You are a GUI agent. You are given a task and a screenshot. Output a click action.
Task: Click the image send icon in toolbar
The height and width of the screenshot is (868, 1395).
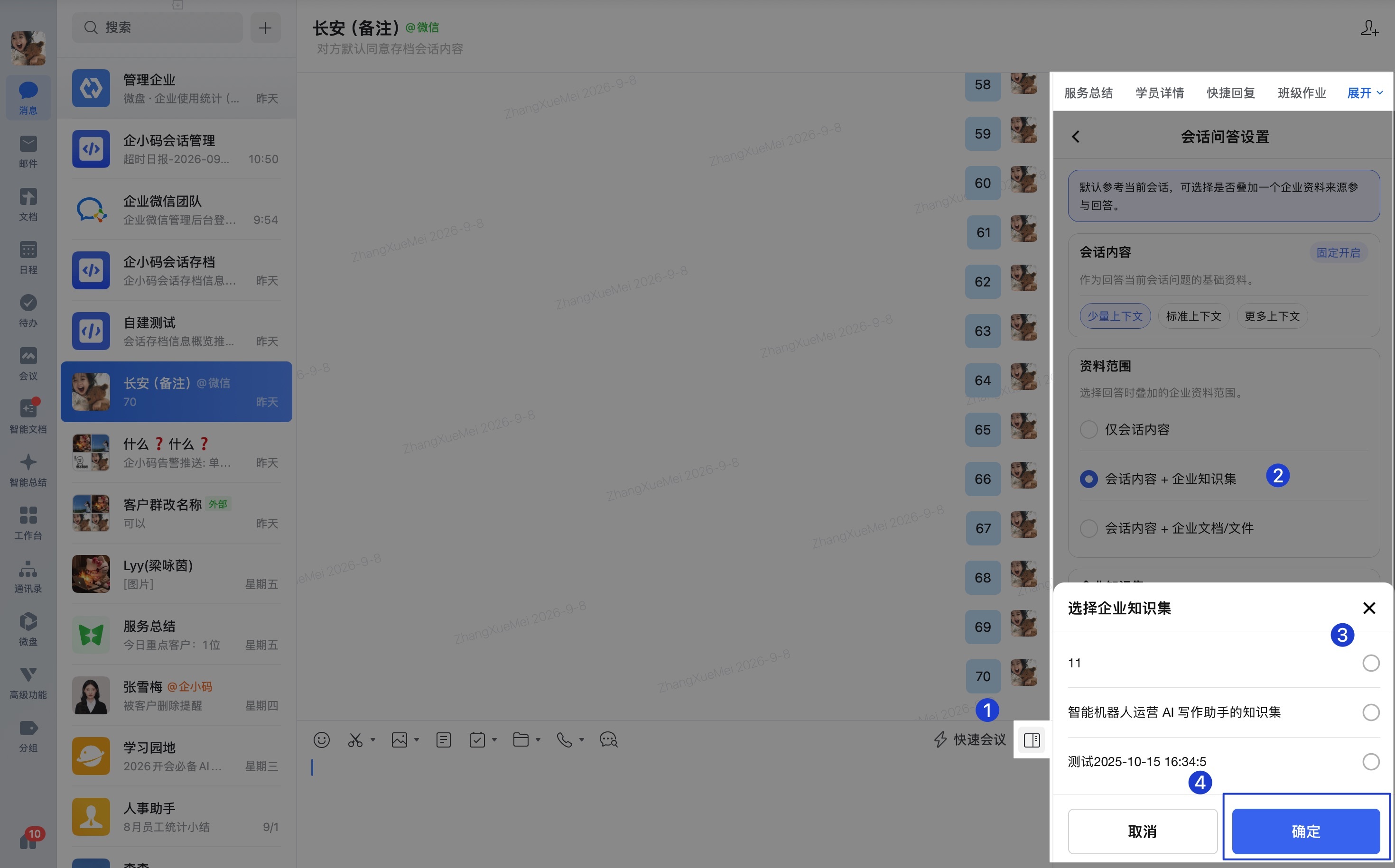pyautogui.click(x=399, y=739)
